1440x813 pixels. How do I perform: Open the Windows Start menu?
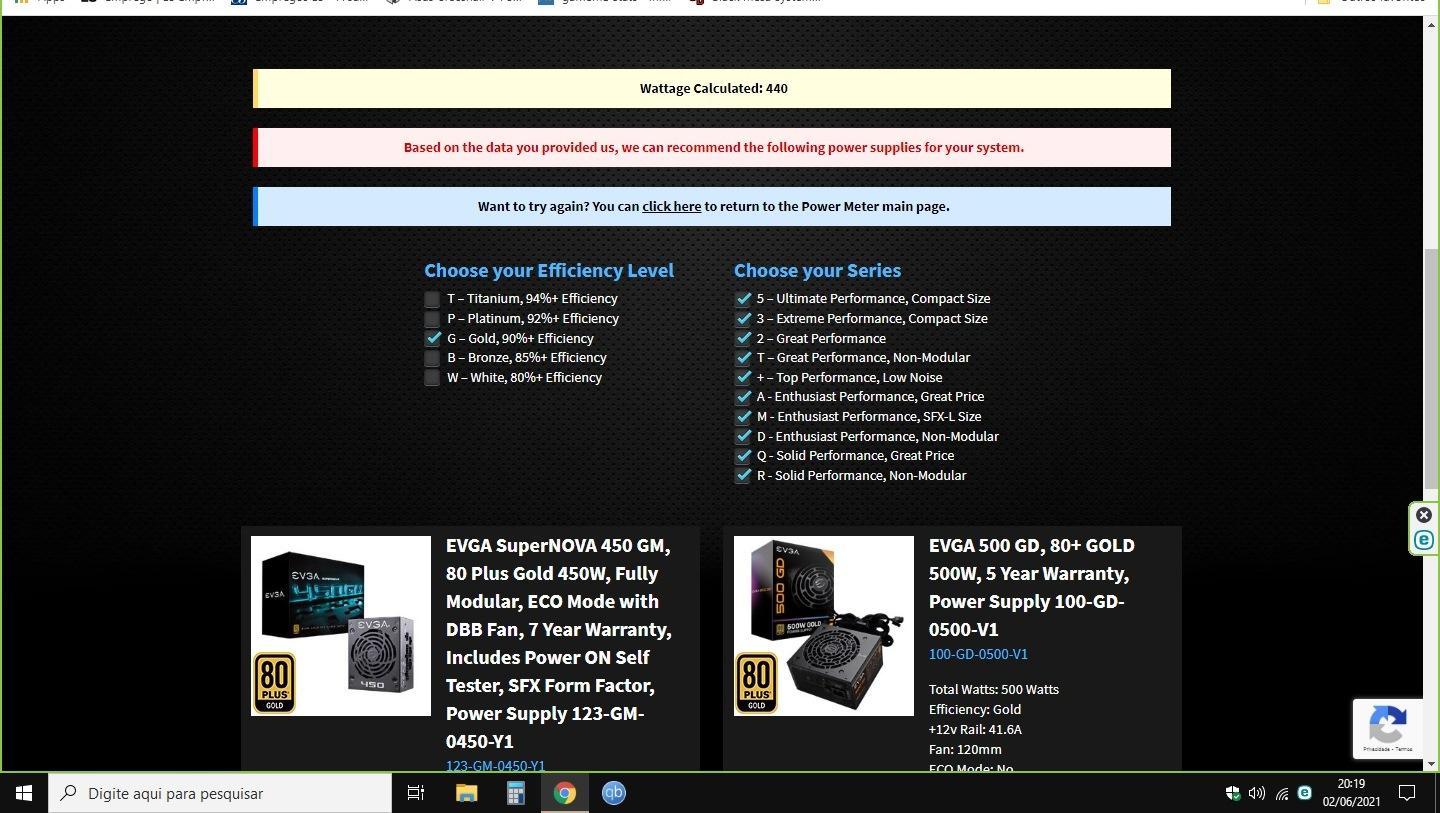point(24,793)
